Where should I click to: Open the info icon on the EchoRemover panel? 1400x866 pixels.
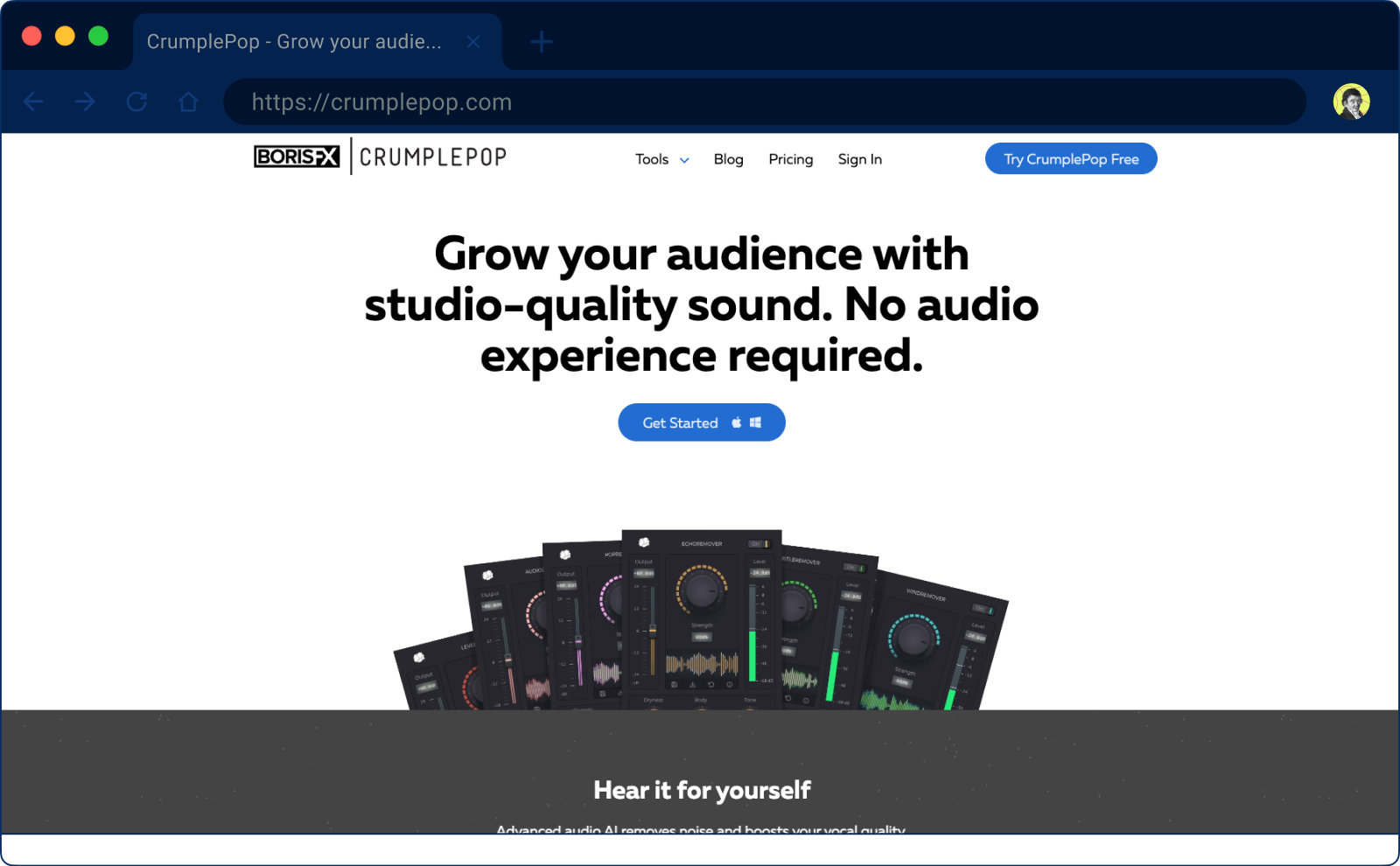click(x=728, y=685)
